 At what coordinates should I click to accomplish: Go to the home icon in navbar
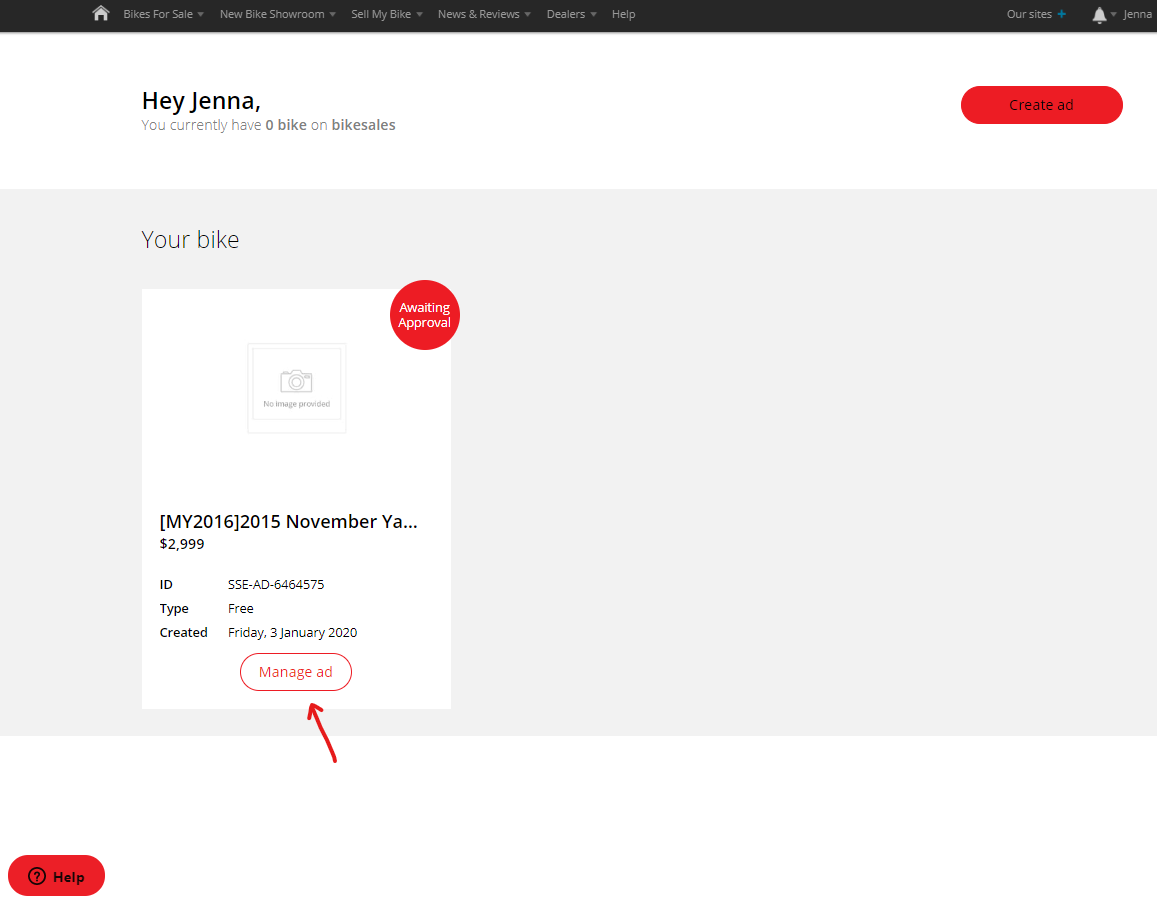[x=101, y=13]
